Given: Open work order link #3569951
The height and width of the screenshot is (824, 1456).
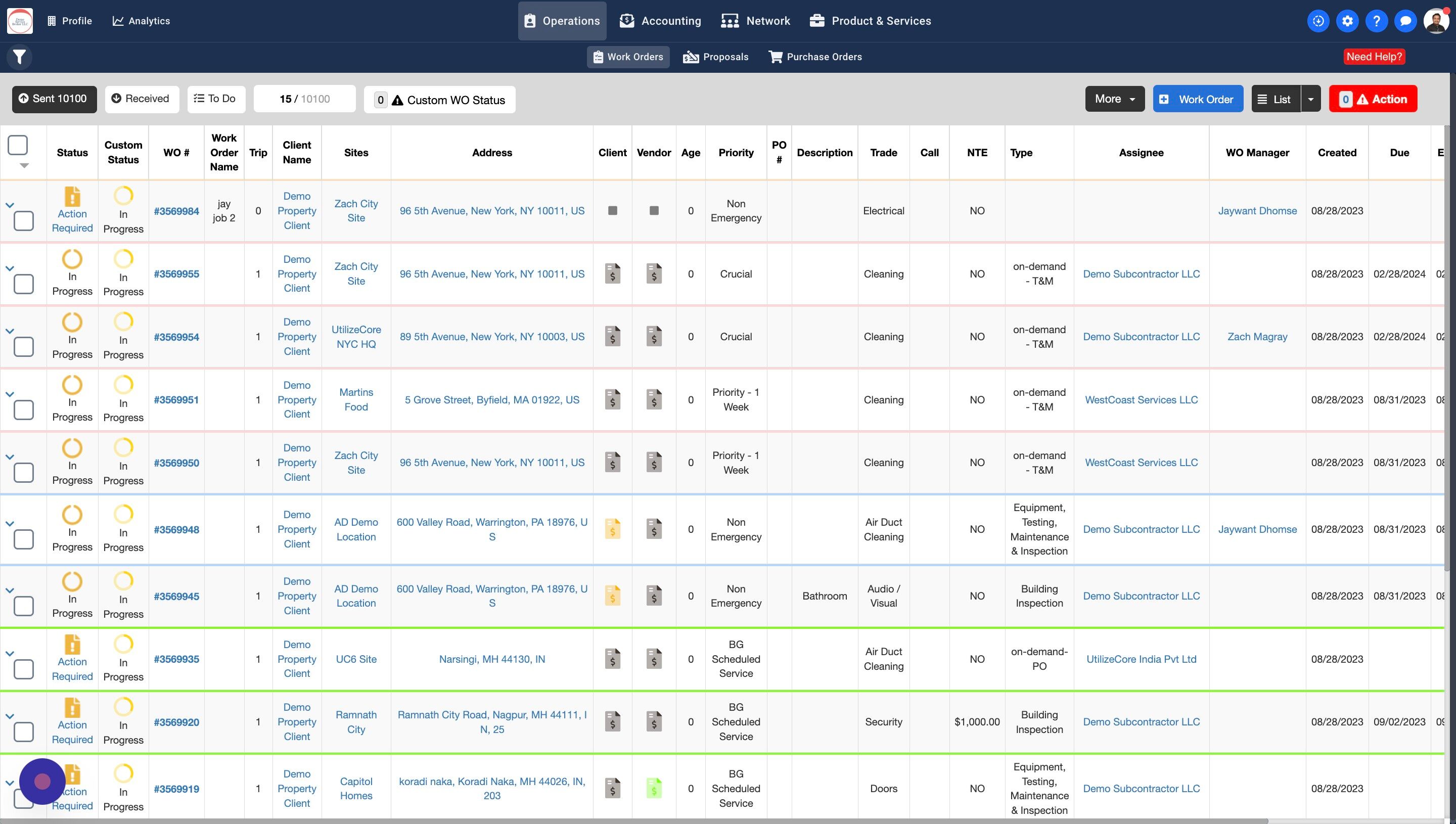Looking at the screenshot, I should click(176, 399).
